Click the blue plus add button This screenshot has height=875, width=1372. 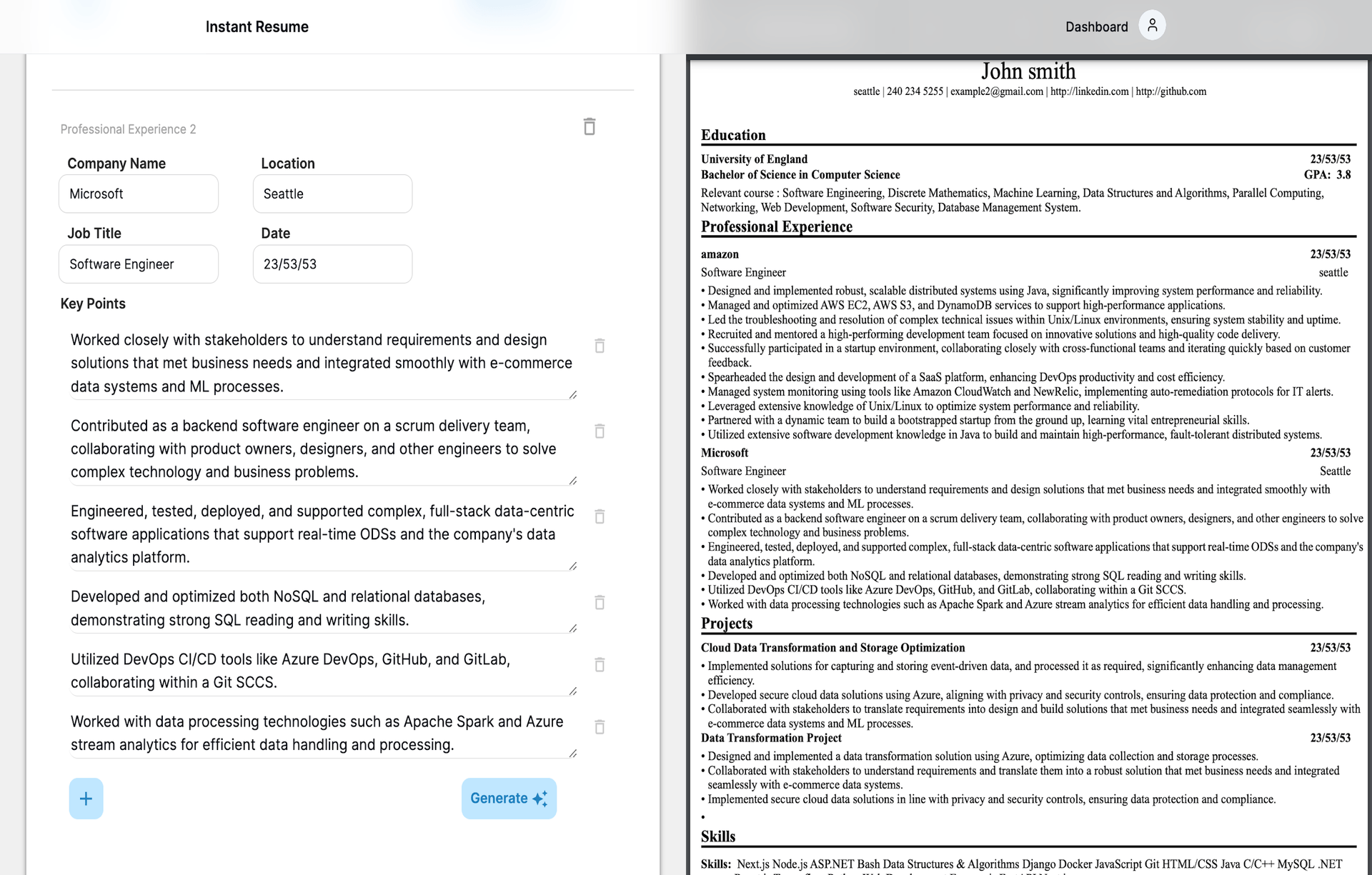86,797
